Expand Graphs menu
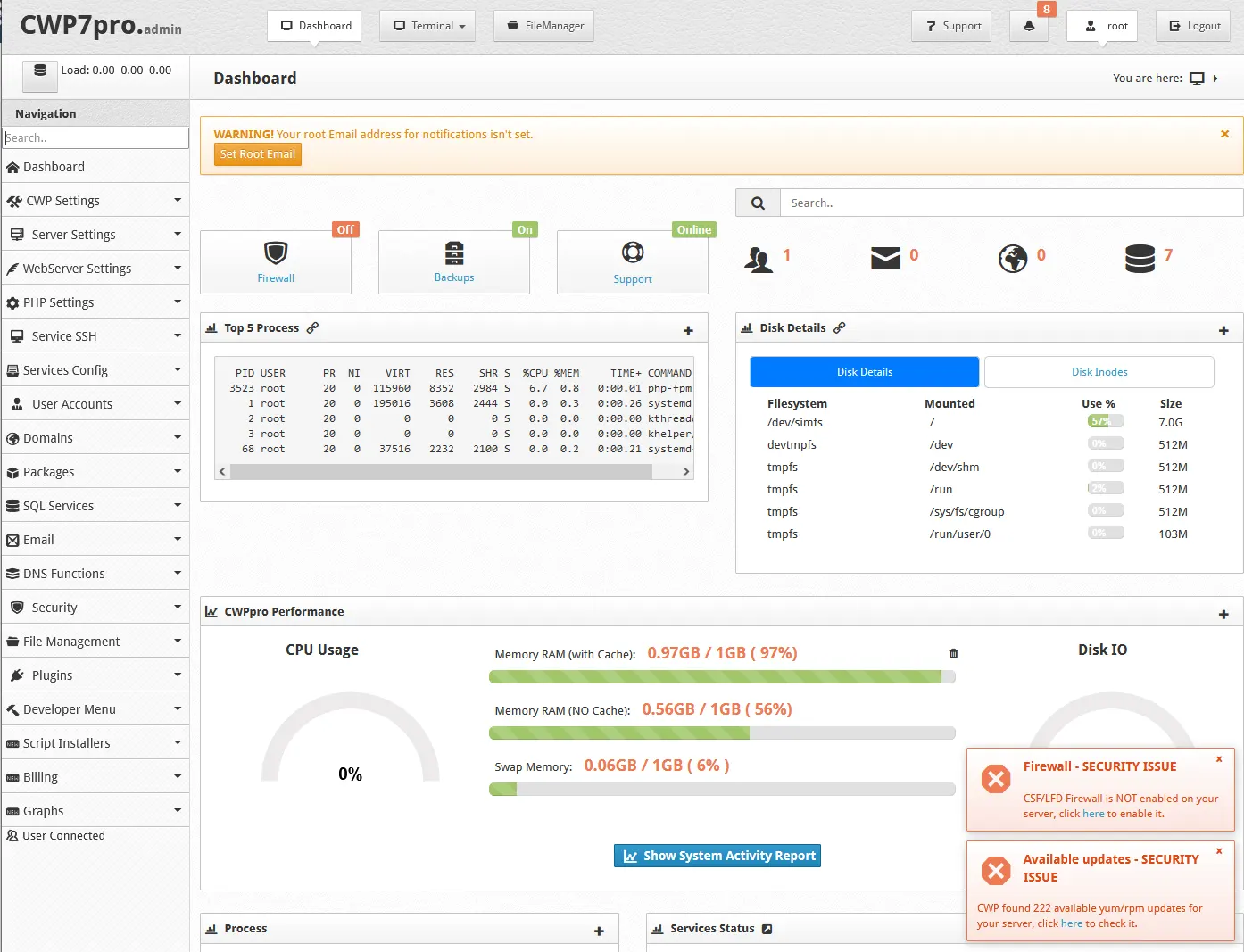This screenshot has width=1244, height=952. (x=95, y=811)
